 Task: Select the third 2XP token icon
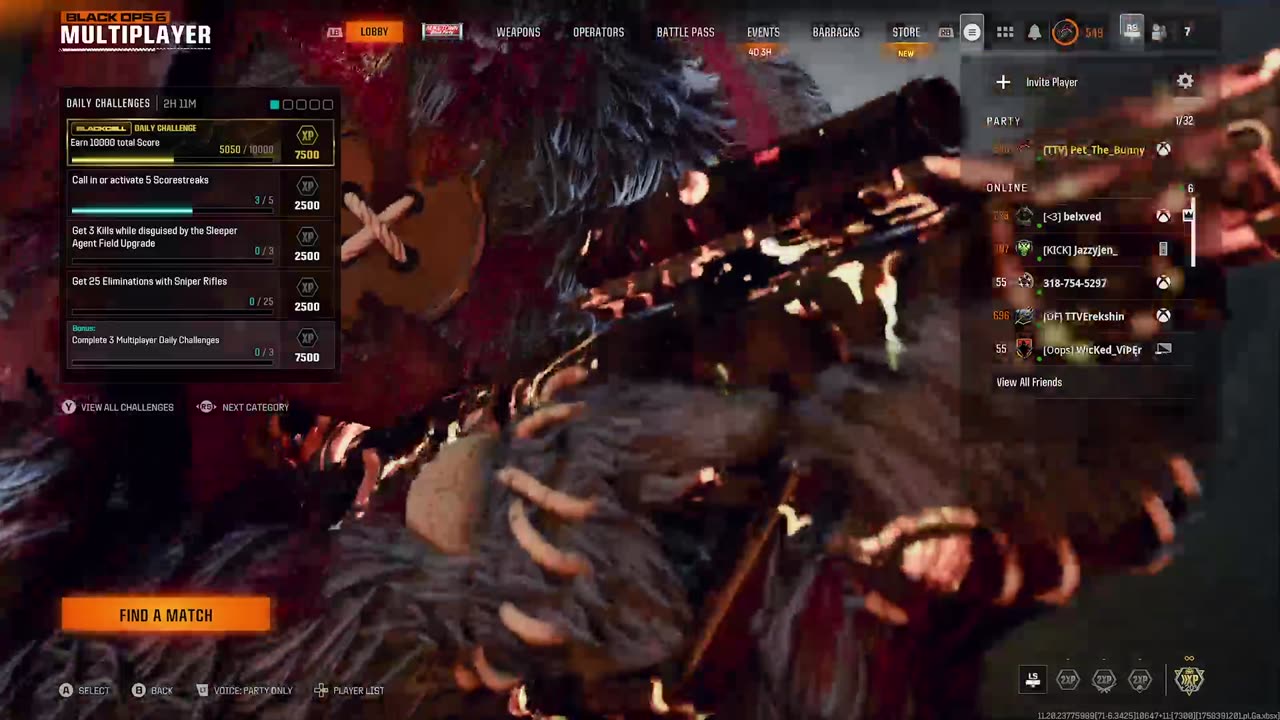pyautogui.click(x=1140, y=680)
